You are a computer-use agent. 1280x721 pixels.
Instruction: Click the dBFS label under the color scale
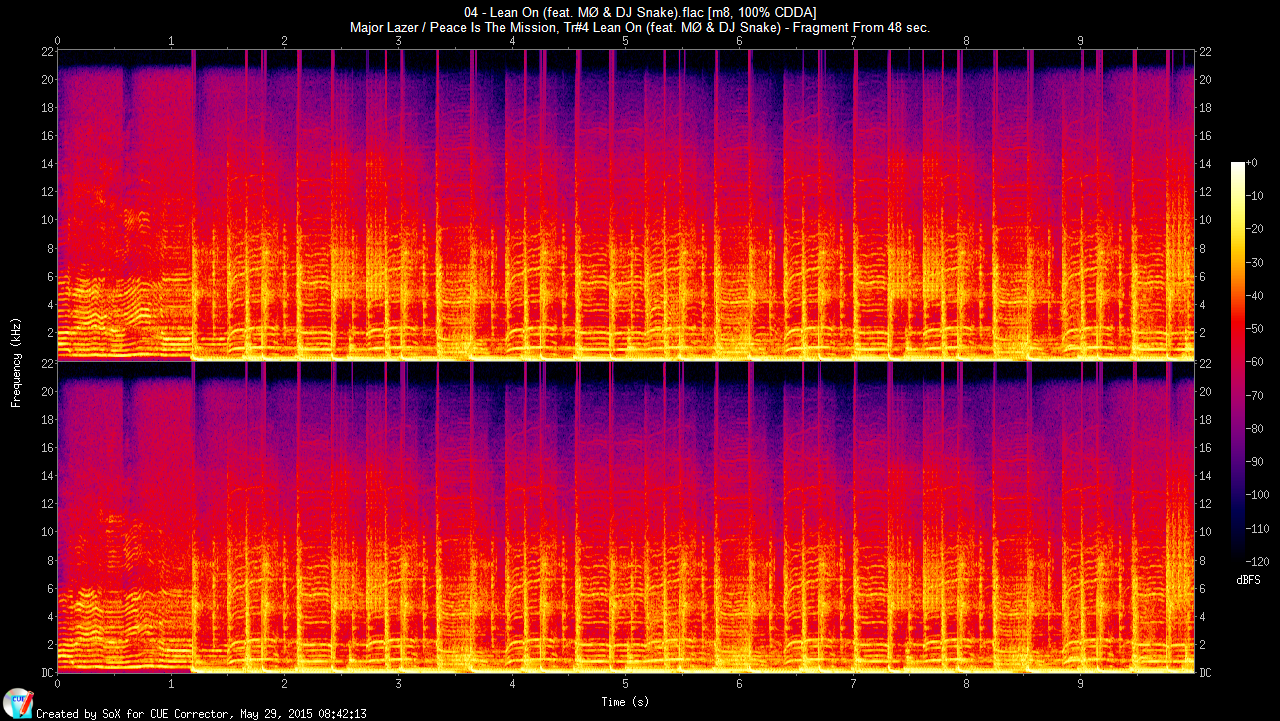click(x=1248, y=580)
